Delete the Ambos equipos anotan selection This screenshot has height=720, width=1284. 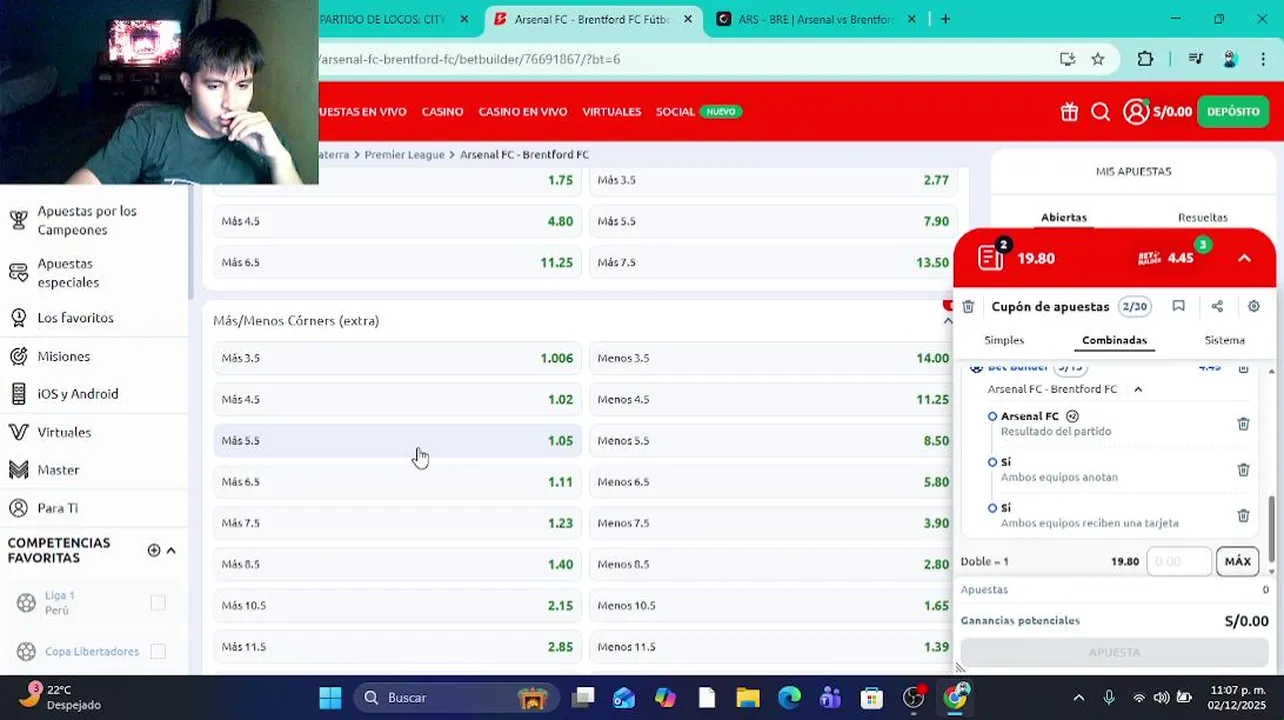[1243, 470]
